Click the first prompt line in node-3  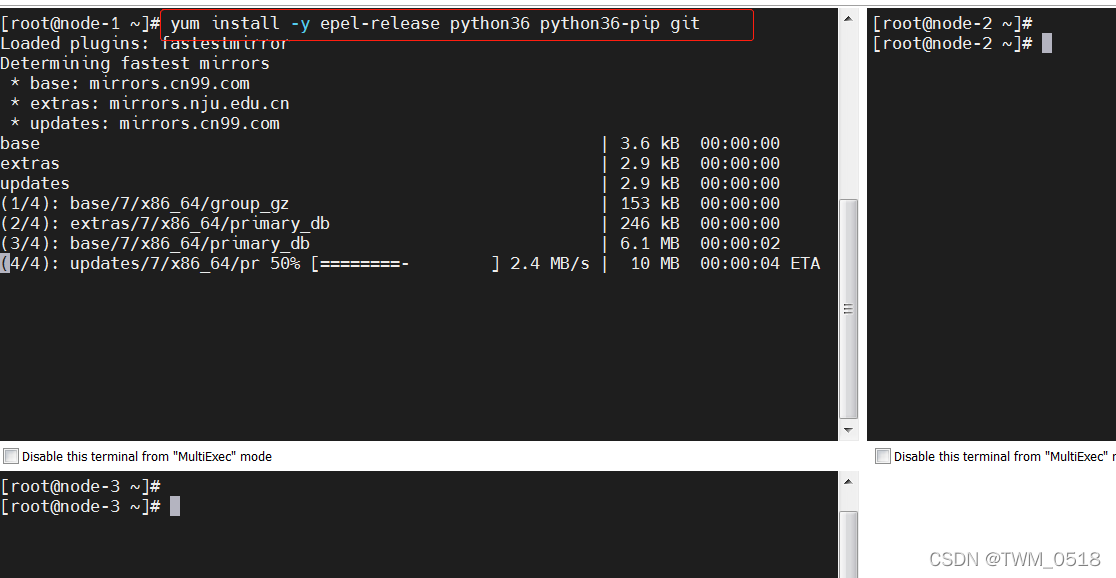pyautogui.click(x=80, y=486)
